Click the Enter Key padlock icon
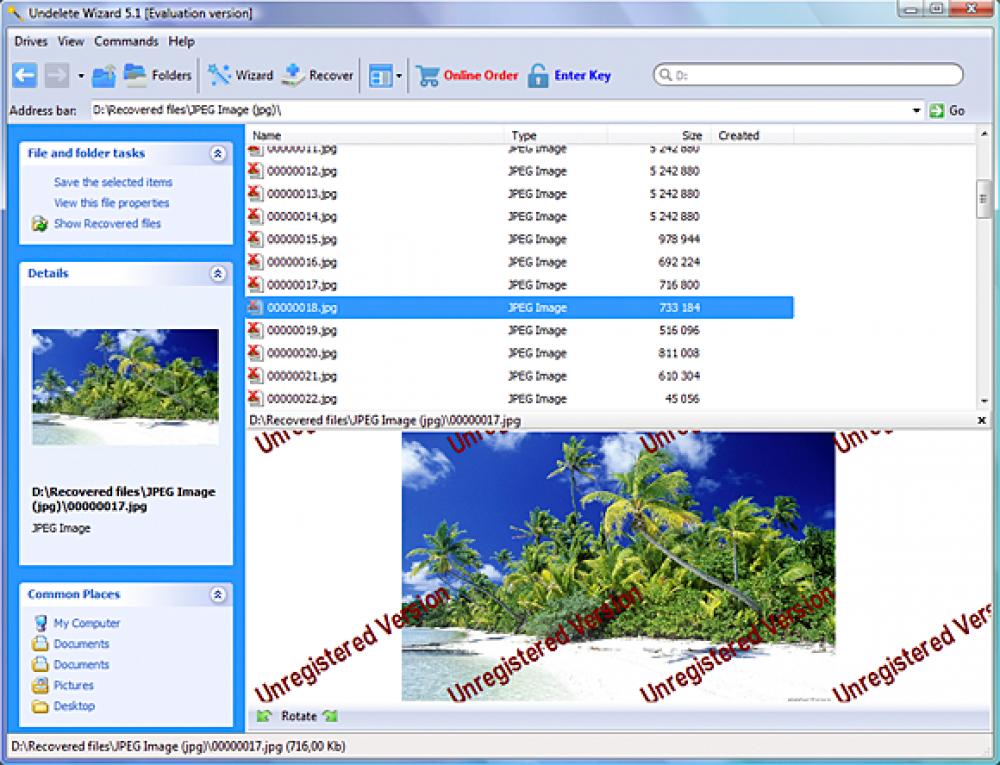 tap(537, 75)
